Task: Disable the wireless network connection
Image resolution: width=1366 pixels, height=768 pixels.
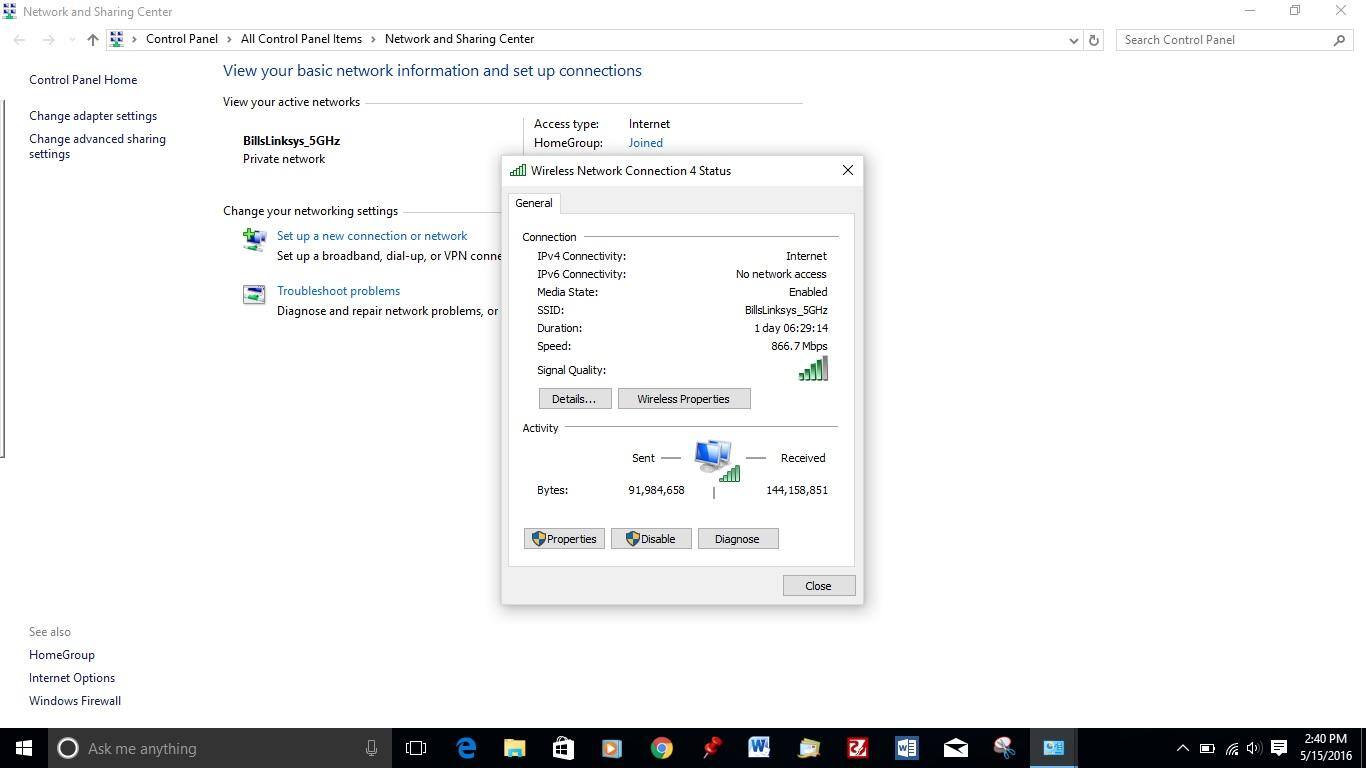Action: pyautogui.click(x=650, y=539)
